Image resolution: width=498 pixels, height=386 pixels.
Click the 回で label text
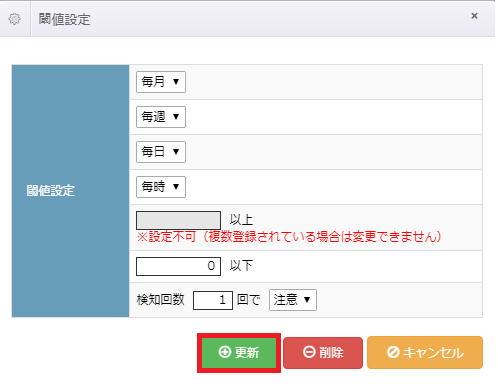click(248, 299)
